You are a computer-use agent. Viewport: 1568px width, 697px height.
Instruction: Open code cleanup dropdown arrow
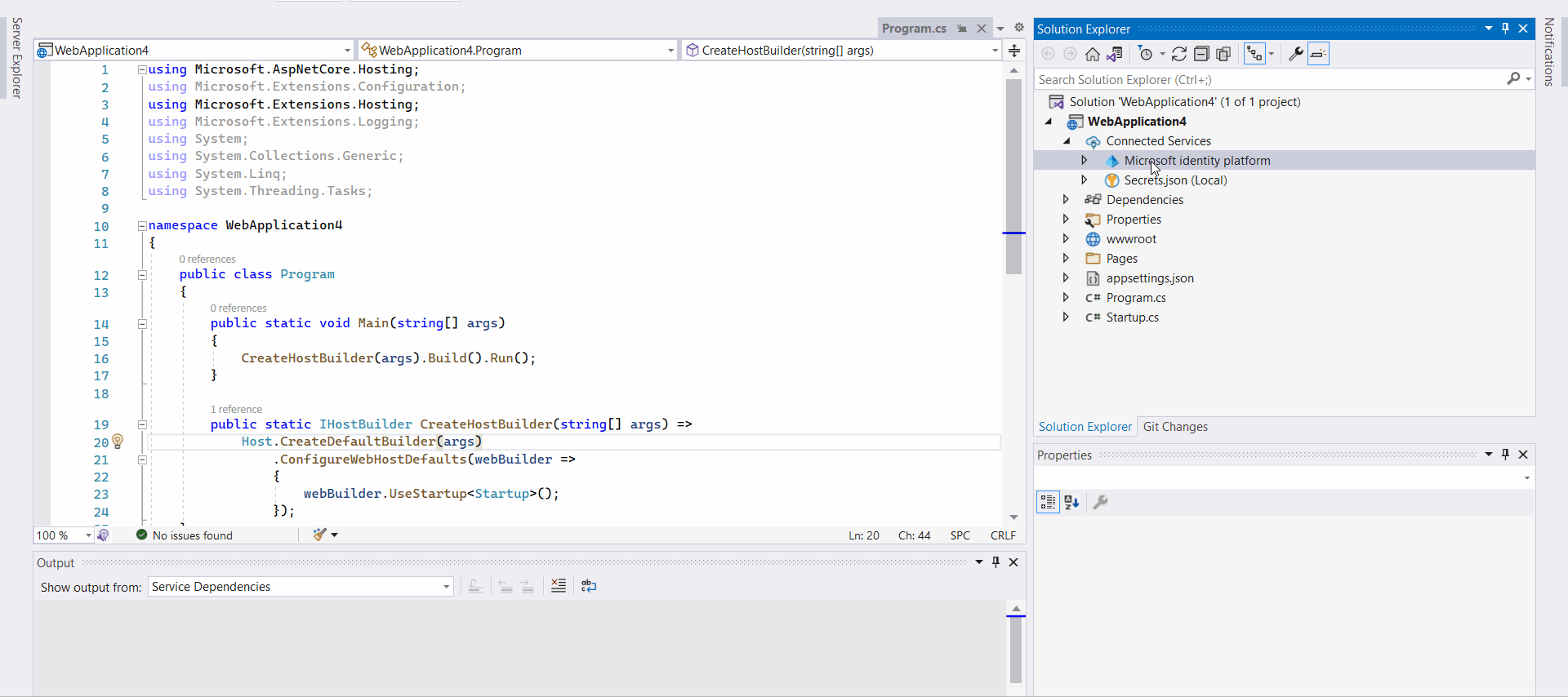coord(335,535)
